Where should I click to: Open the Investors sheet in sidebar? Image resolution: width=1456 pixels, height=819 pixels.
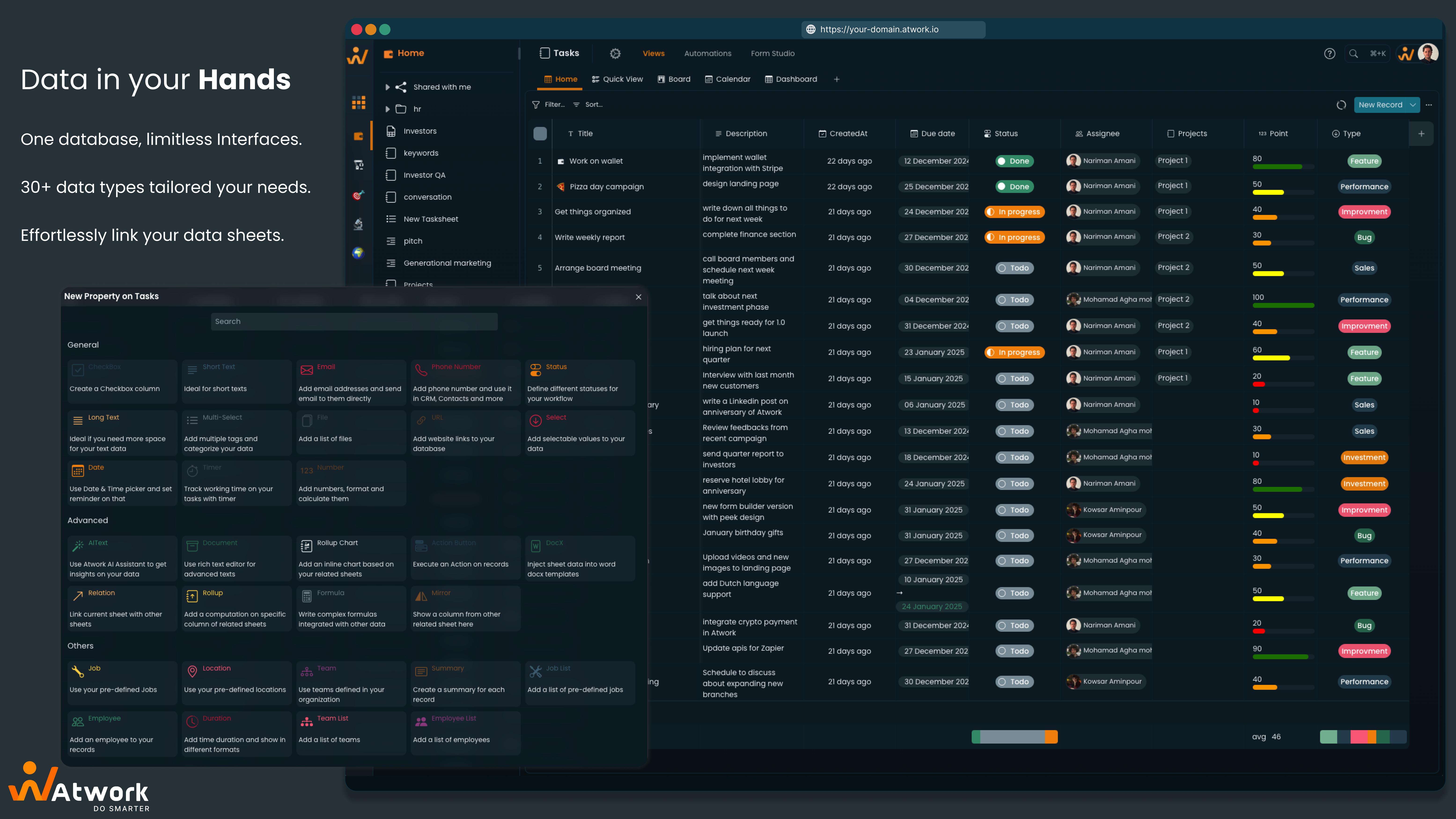click(x=419, y=131)
